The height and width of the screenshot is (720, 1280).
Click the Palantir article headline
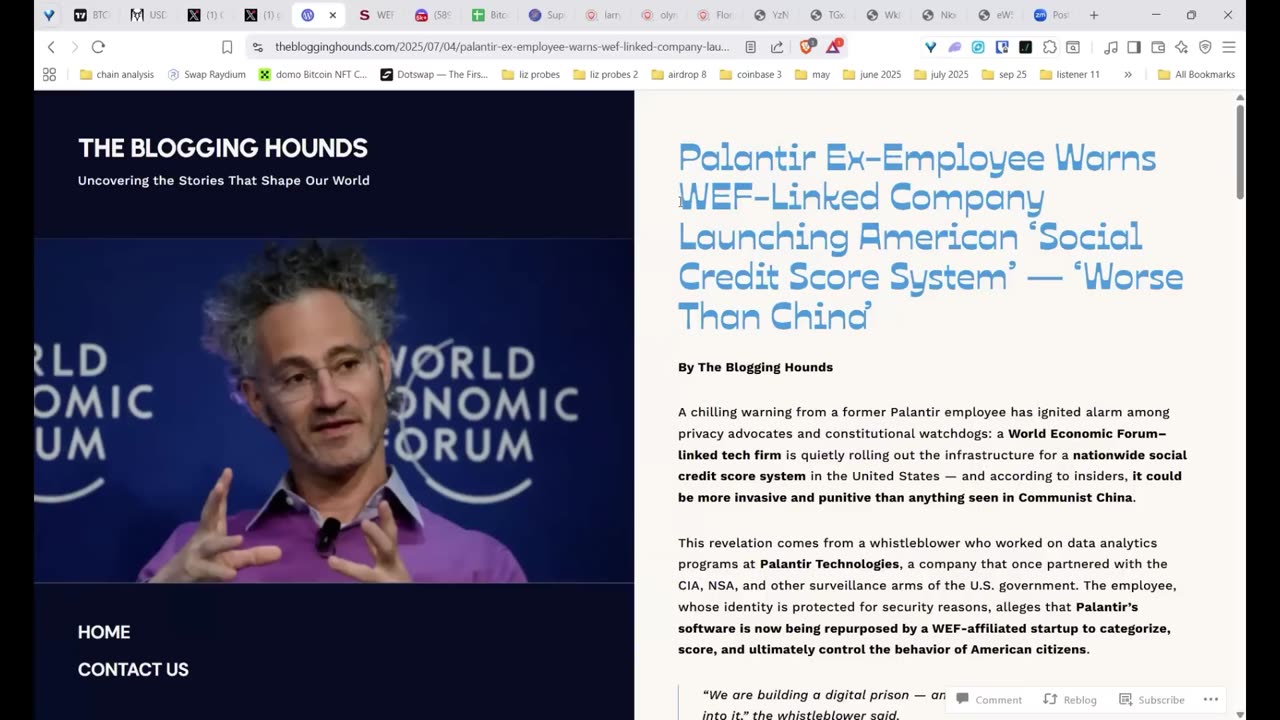930,237
